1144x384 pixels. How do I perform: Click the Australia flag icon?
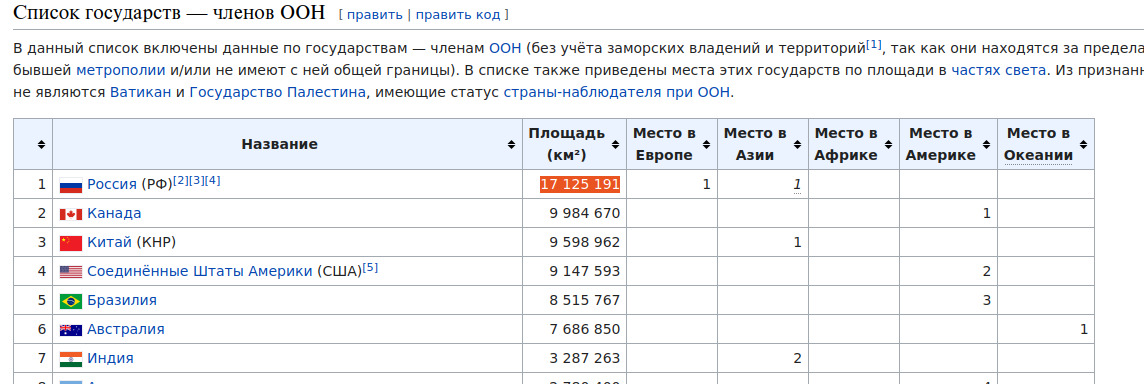[71, 330]
